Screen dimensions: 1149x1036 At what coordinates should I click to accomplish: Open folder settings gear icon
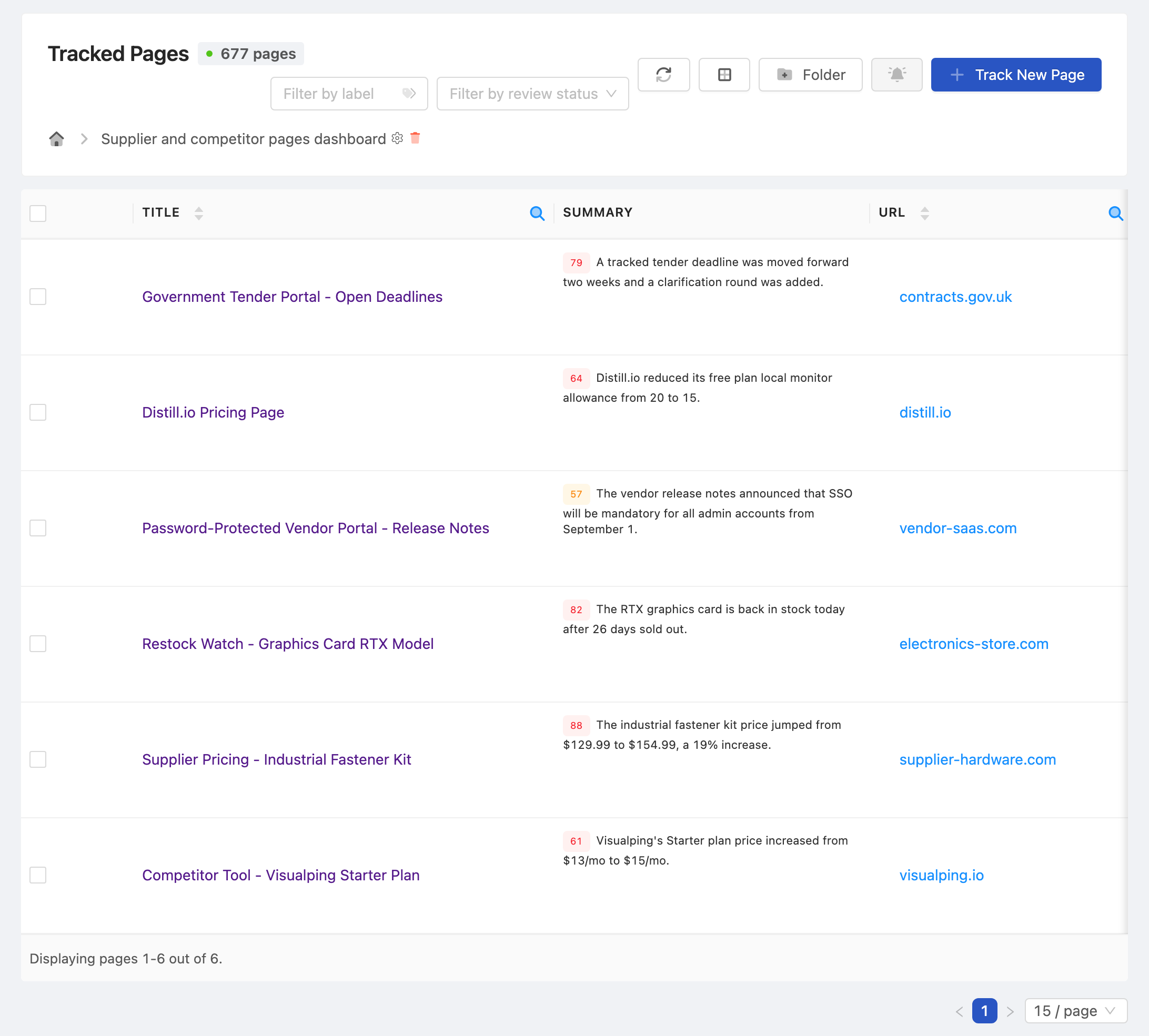[397, 138]
